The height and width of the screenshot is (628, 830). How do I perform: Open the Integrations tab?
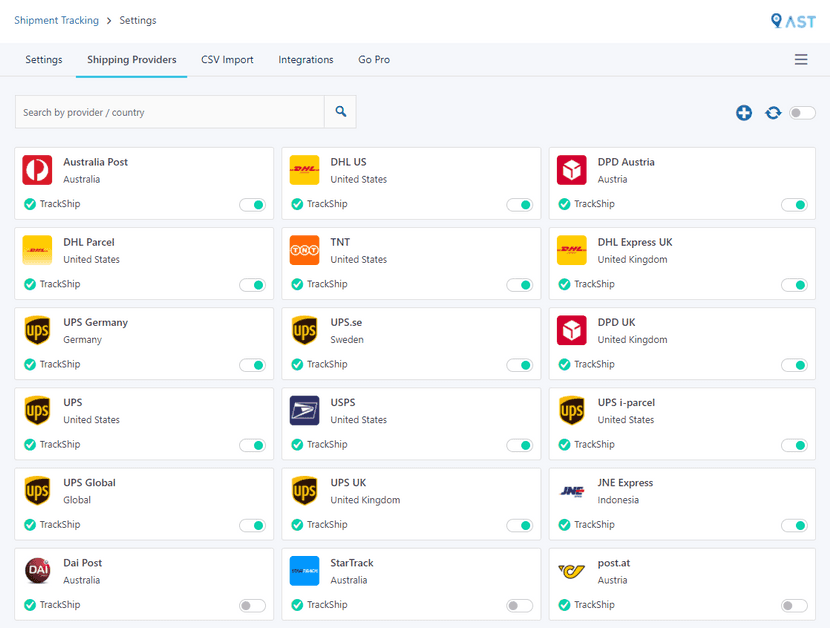tap(306, 60)
